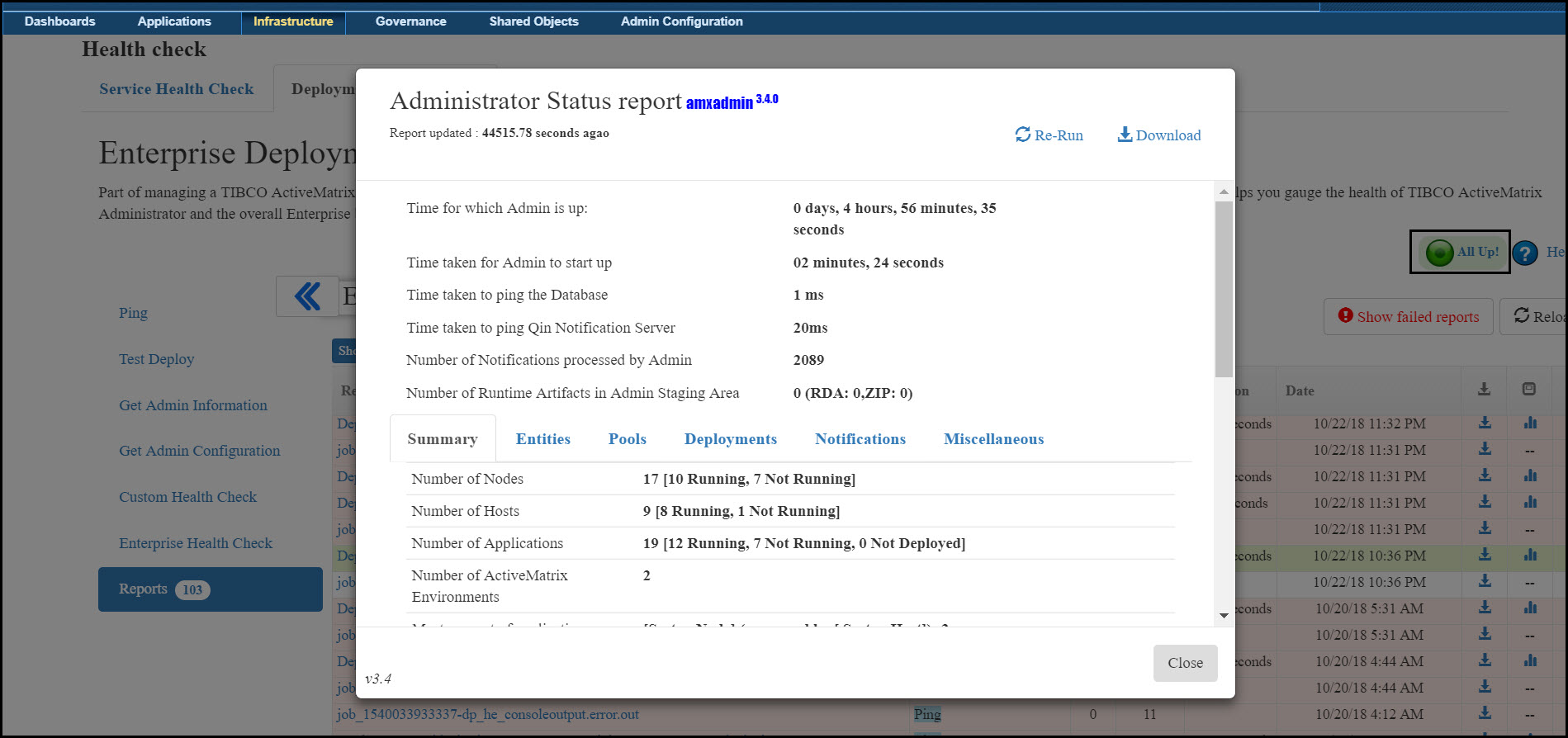
Task: Open the Governance menu
Action: (x=410, y=21)
